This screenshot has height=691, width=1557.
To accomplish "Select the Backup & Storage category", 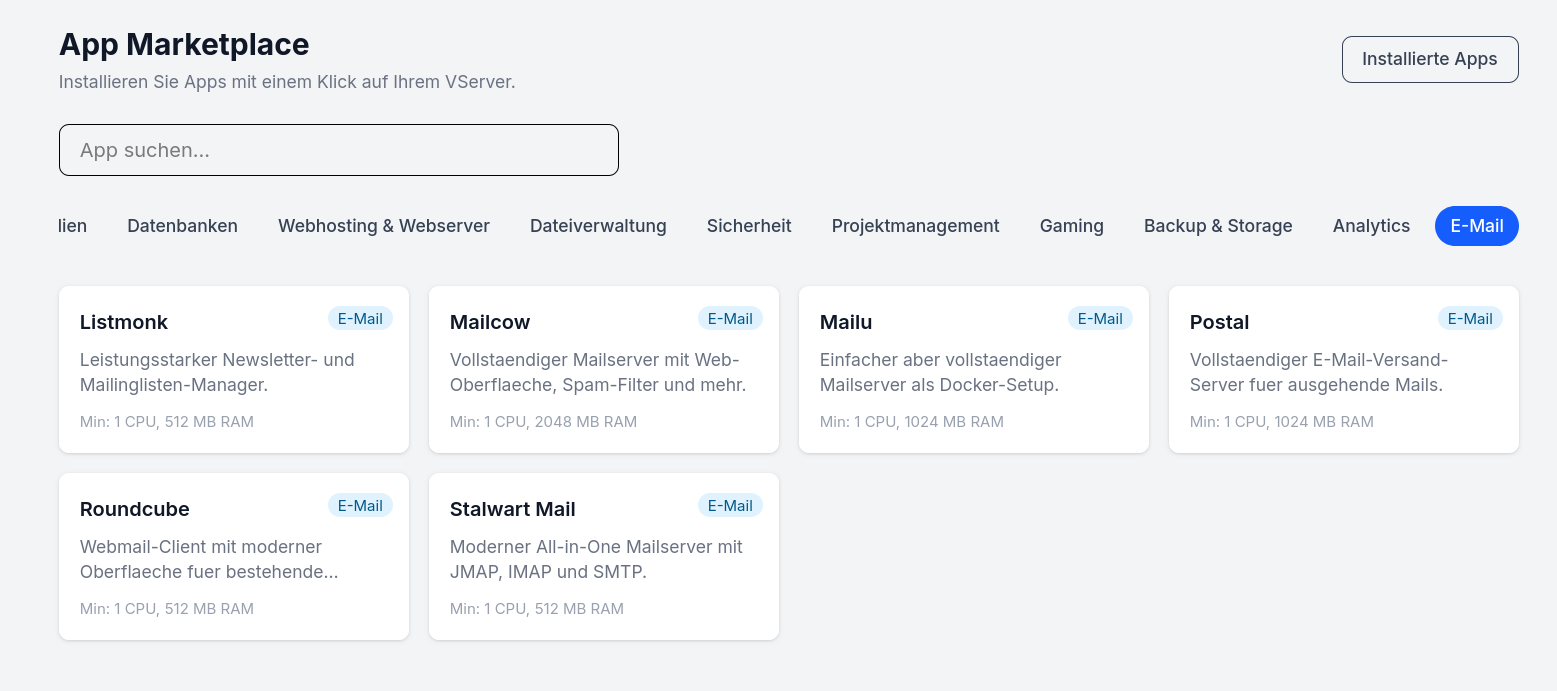I will [x=1218, y=226].
